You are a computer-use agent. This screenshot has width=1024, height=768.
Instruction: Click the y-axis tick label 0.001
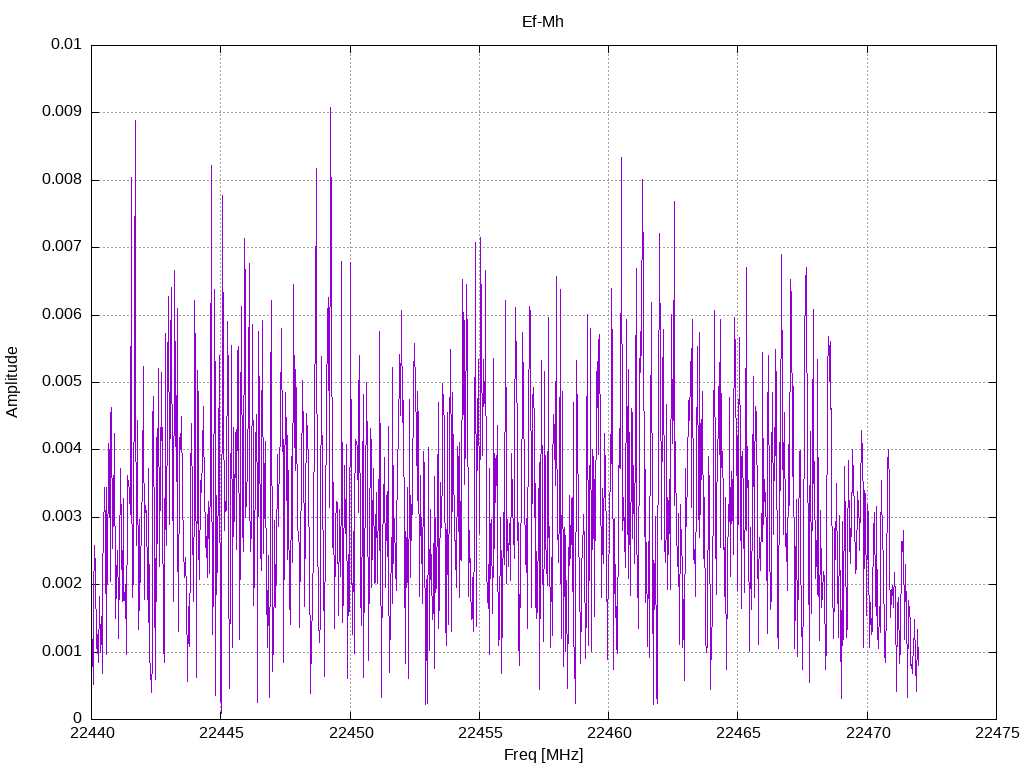62,651
